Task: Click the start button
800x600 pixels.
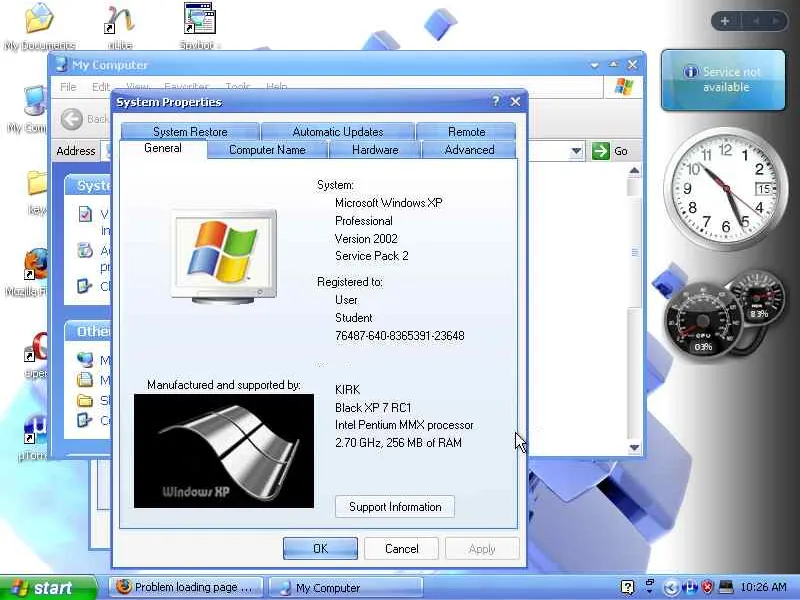Action: pos(47,588)
